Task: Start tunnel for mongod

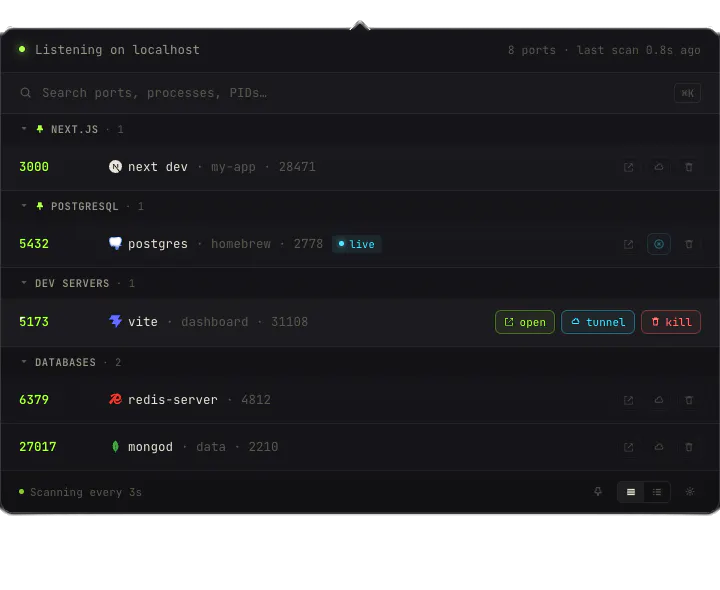Action: (659, 447)
